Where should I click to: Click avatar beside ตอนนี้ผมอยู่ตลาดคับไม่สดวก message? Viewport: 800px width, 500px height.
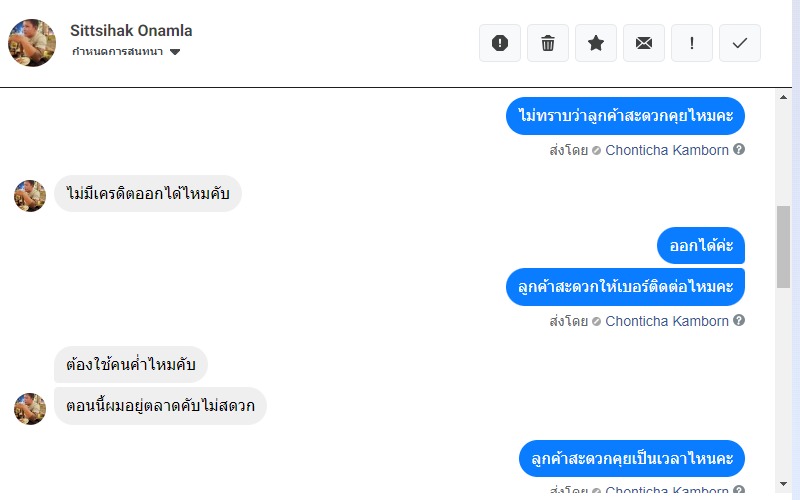click(30, 408)
